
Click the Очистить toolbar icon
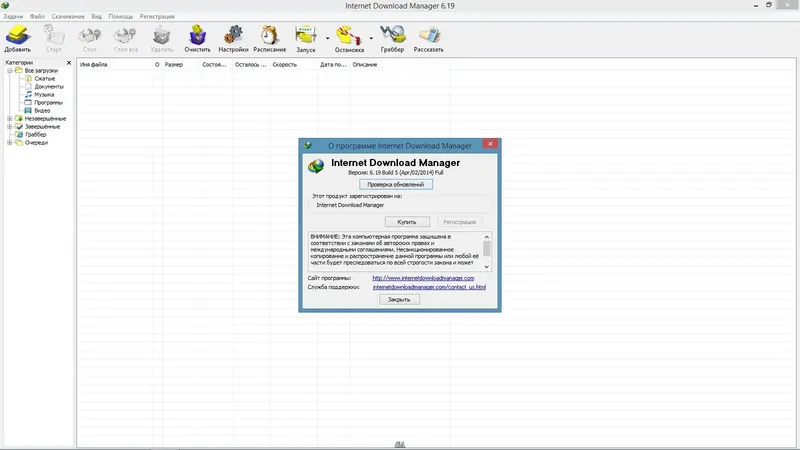coord(197,38)
